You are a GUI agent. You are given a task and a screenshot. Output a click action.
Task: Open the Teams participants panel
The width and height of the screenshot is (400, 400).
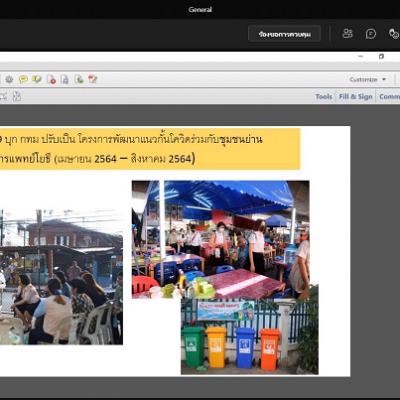click(347, 33)
